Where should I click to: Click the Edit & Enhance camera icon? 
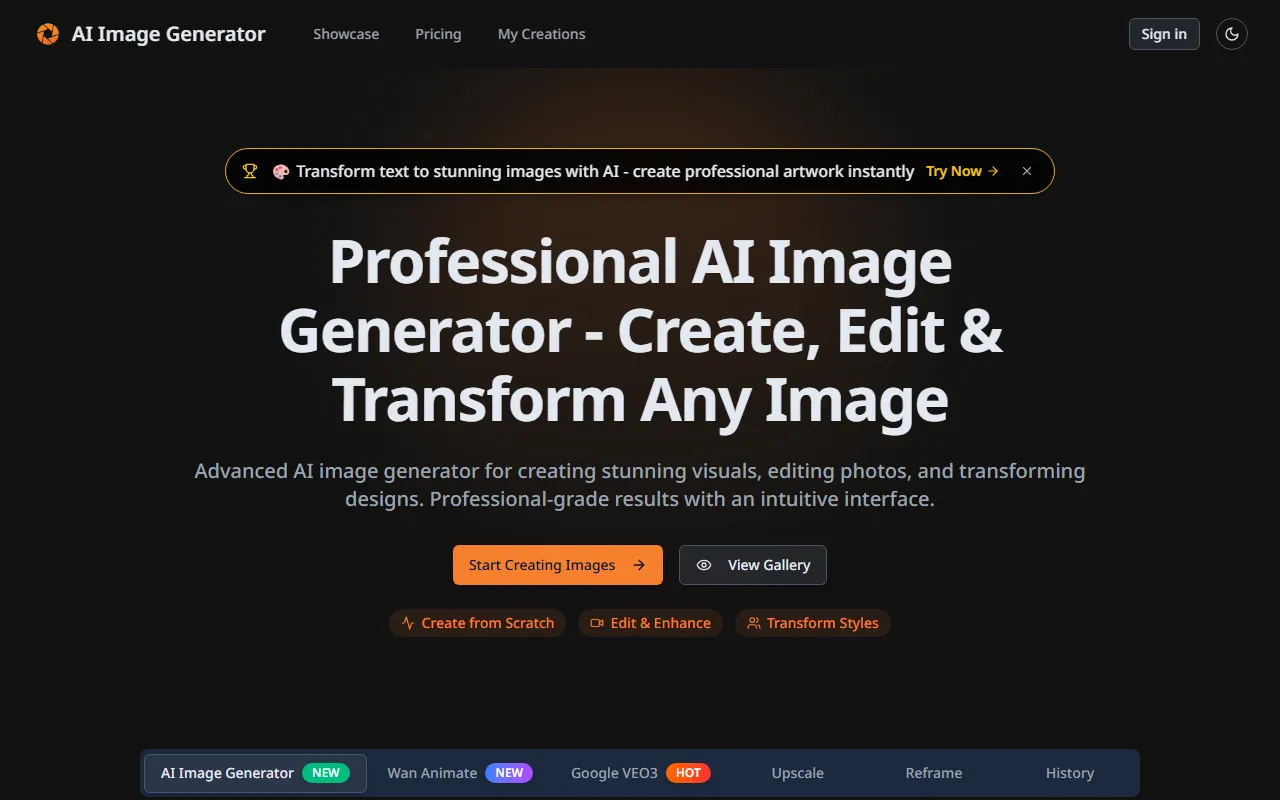pyautogui.click(x=597, y=623)
